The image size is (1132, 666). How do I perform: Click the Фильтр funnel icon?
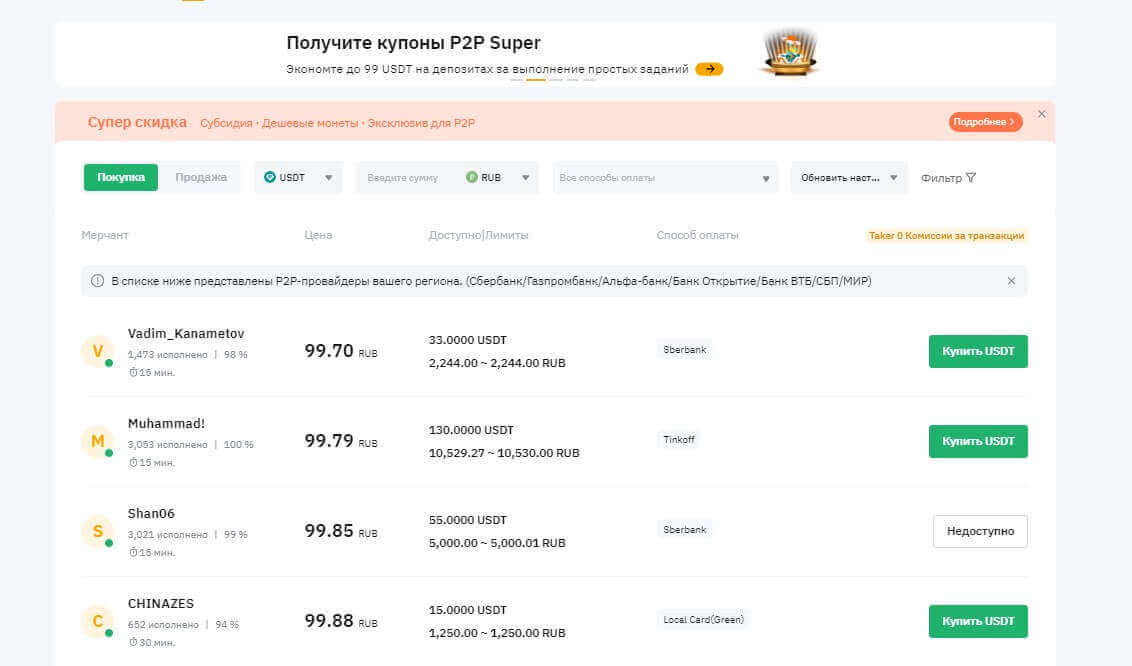[970, 178]
